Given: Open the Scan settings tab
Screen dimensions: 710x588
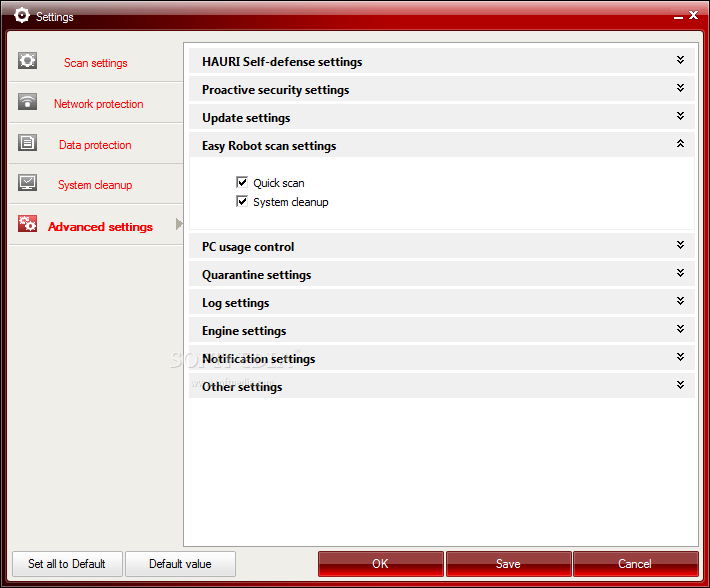Looking at the screenshot, I should 96,63.
